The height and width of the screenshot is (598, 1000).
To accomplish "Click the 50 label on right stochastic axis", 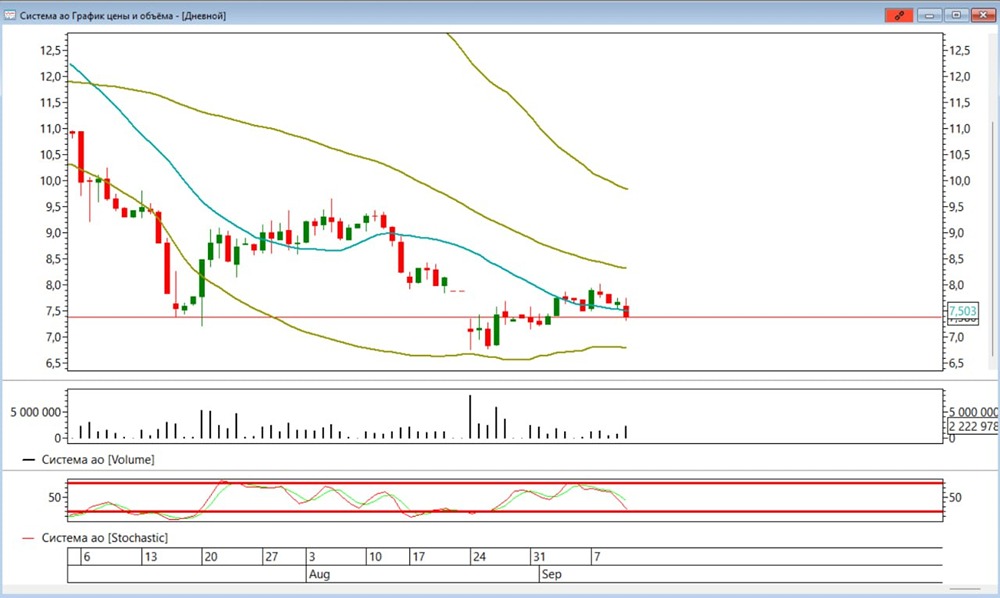I will point(955,497).
